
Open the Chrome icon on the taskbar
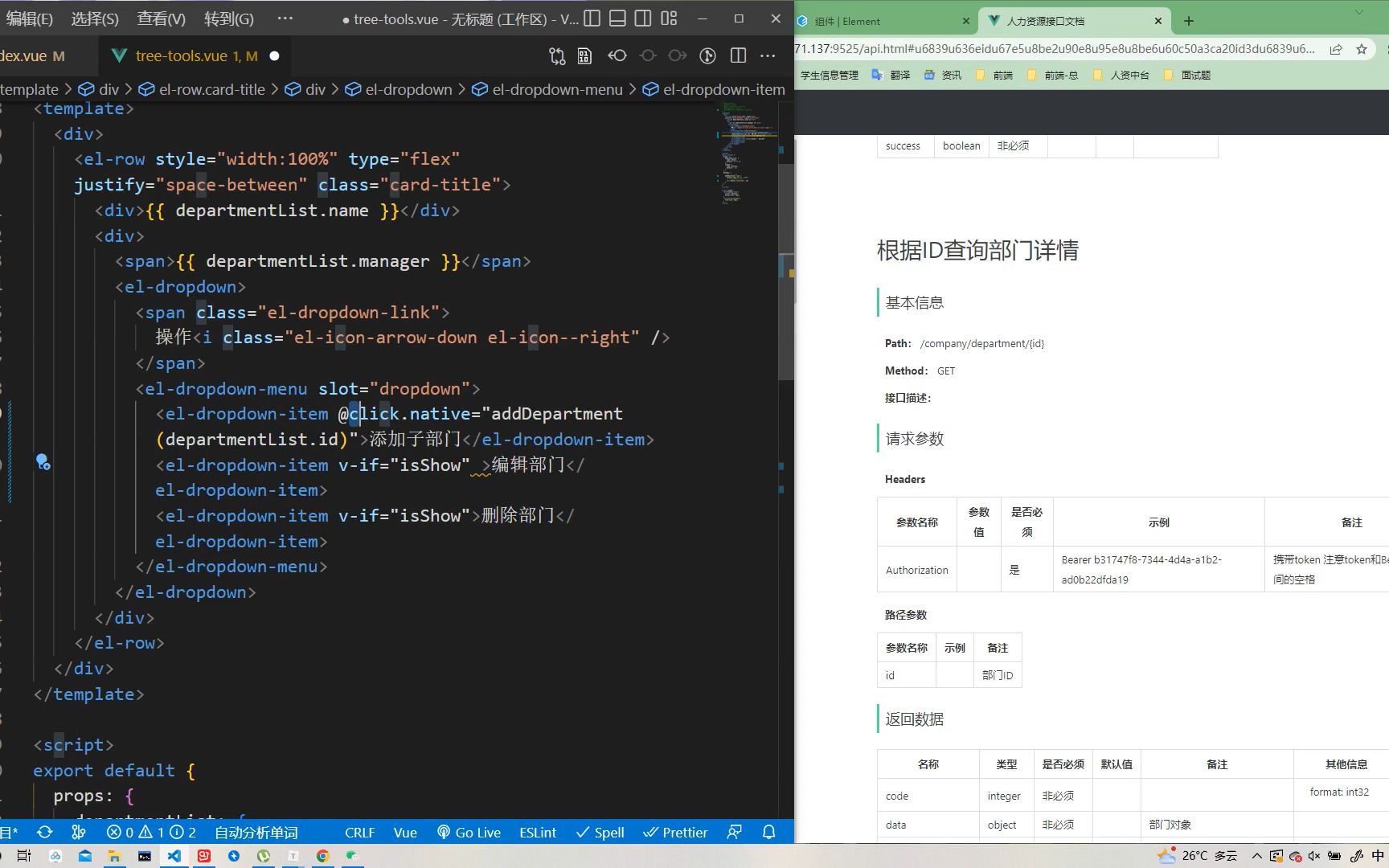tap(322, 856)
